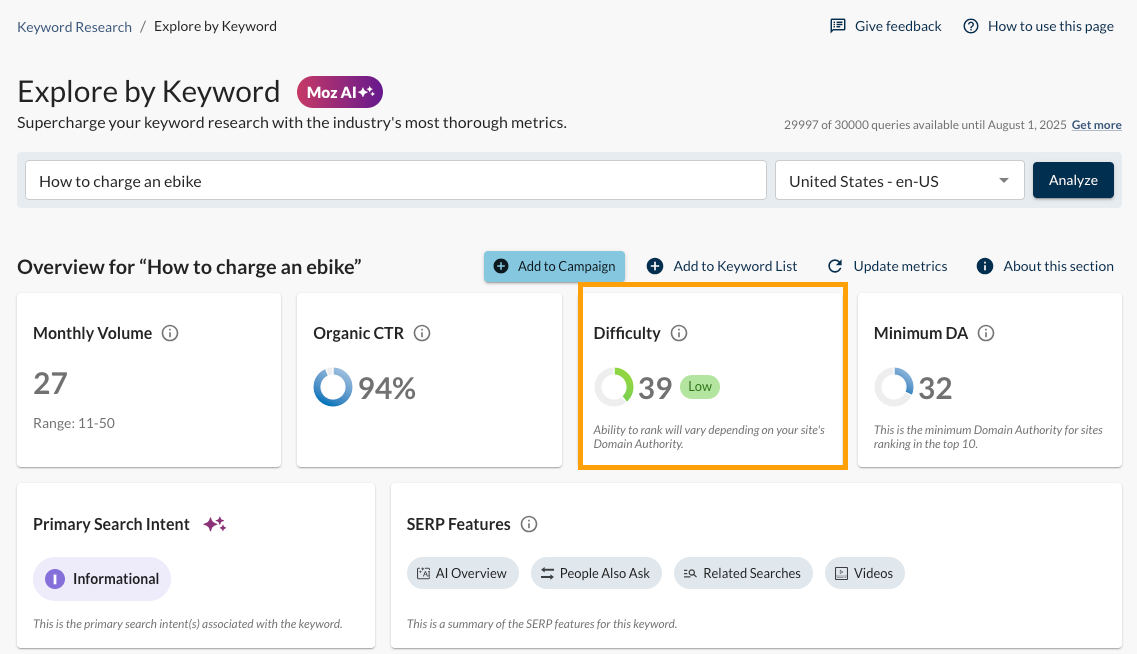Open the About this section info icon

[x=984, y=265]
